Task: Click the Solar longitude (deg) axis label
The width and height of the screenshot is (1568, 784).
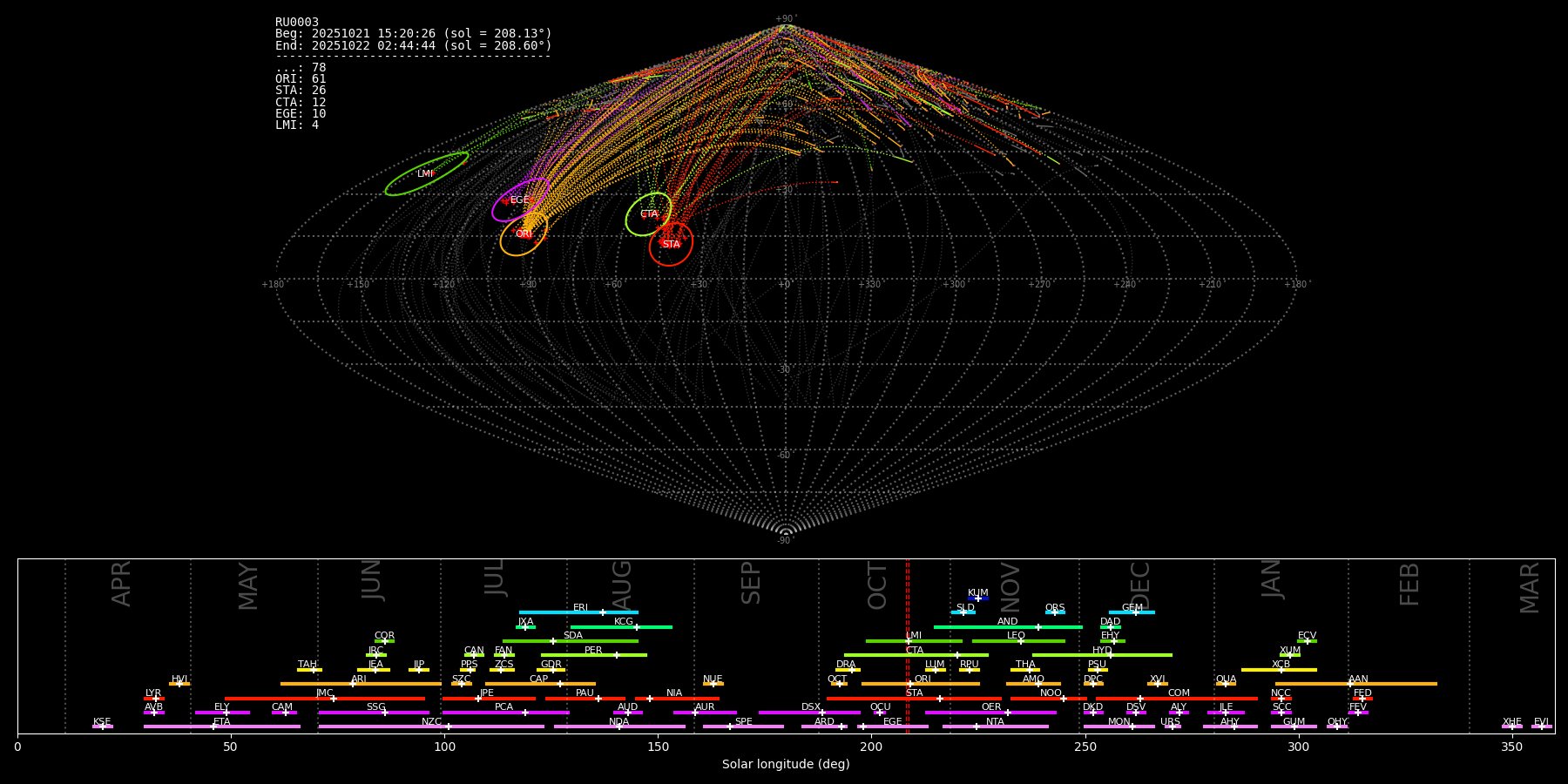Action: tap(786, 764)
